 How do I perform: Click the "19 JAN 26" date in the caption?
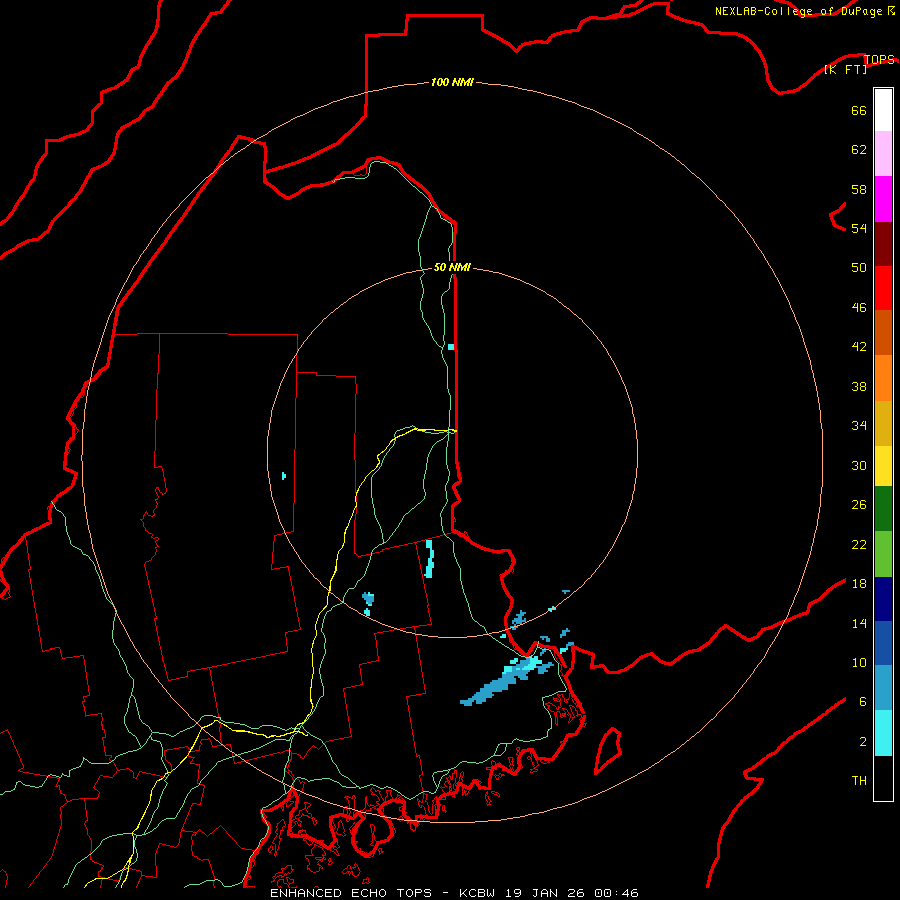coord(546,893)
